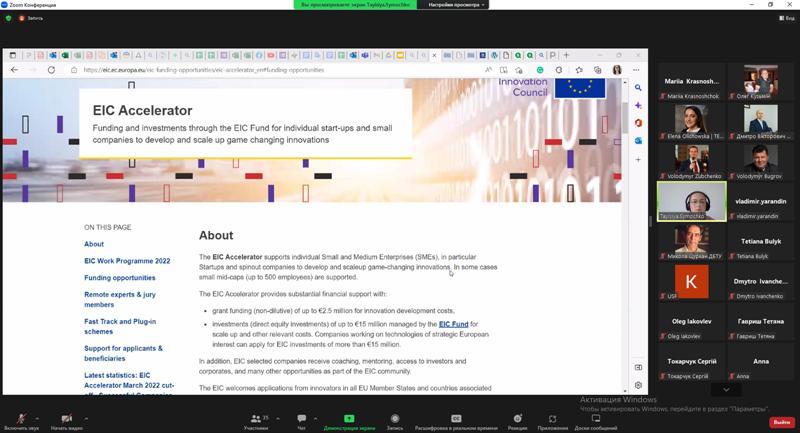Add a new browser tab

[566, 55]
